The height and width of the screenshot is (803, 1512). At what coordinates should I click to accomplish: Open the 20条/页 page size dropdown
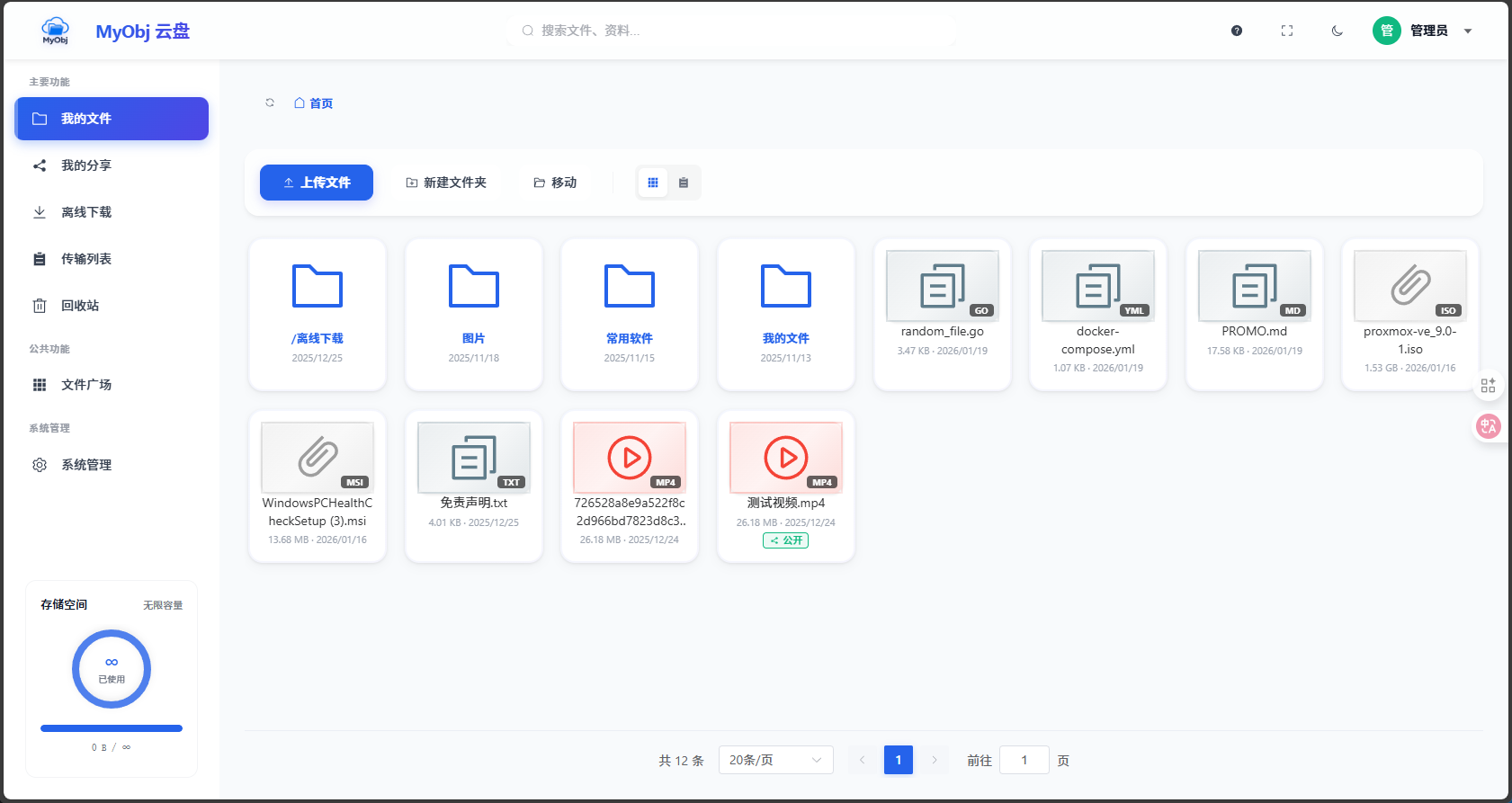click(x=775, y=760)
